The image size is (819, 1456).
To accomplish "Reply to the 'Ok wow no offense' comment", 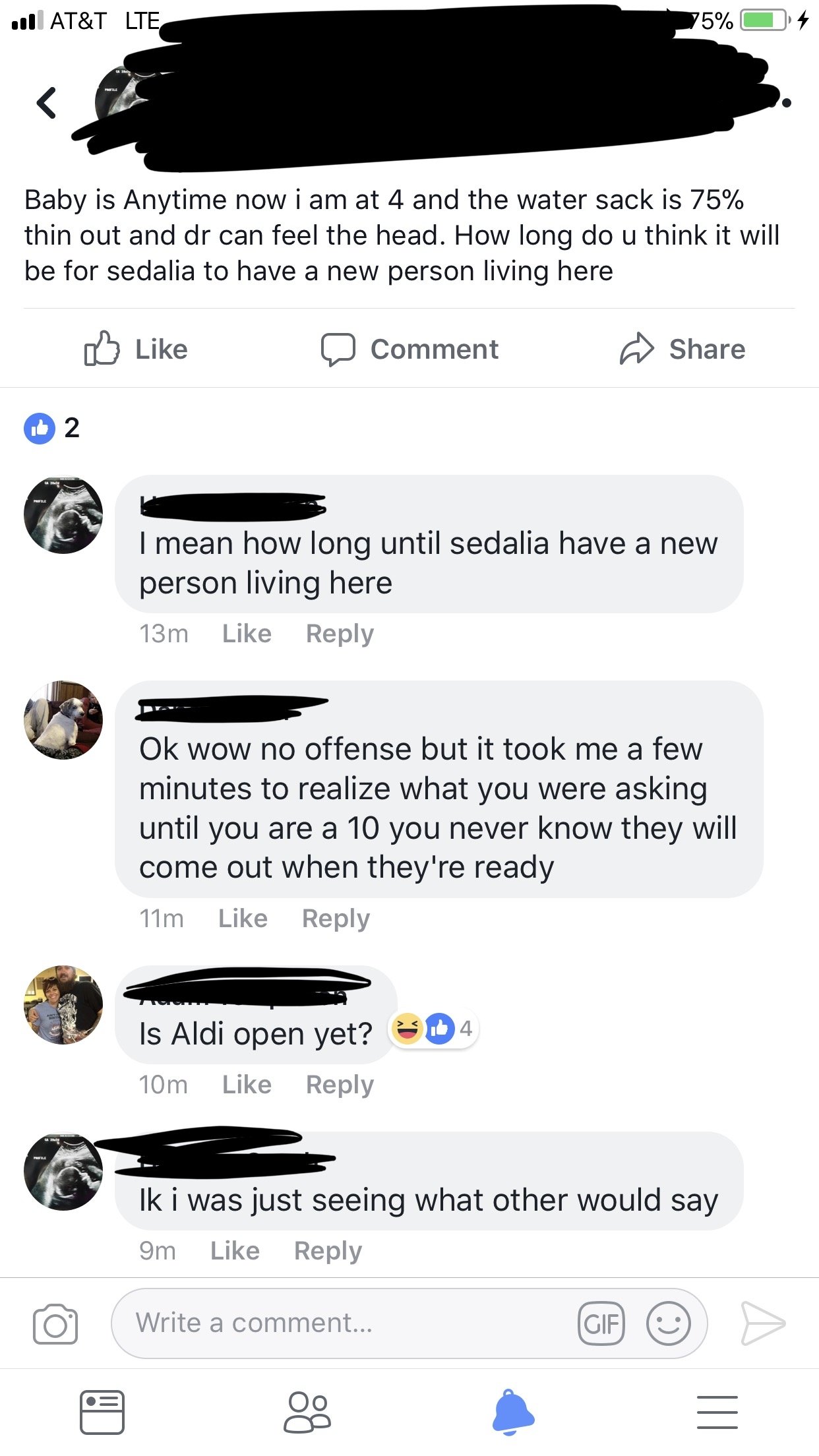I will (336, 919).
